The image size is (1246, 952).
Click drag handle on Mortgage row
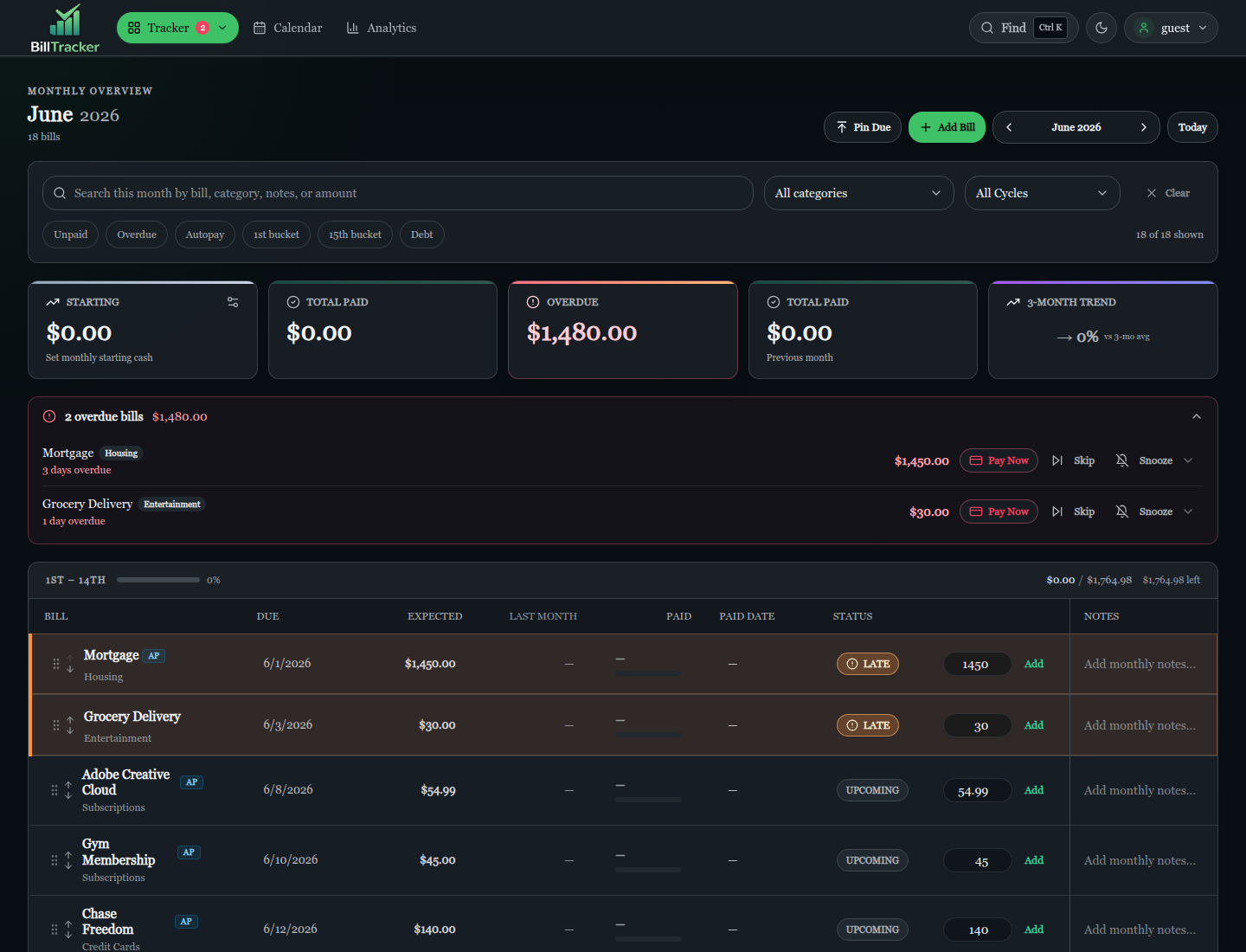[x=56, y=664]
